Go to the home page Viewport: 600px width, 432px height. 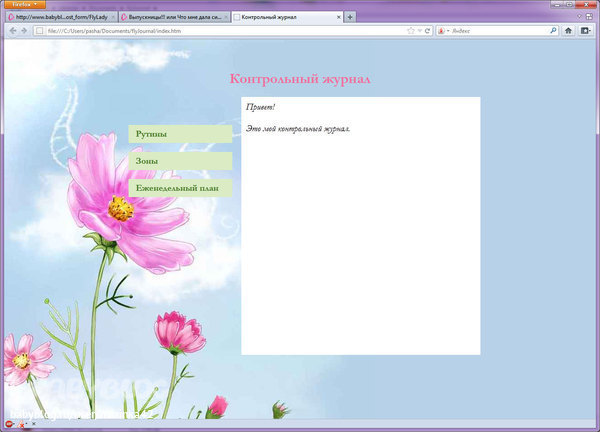(568, 31)
